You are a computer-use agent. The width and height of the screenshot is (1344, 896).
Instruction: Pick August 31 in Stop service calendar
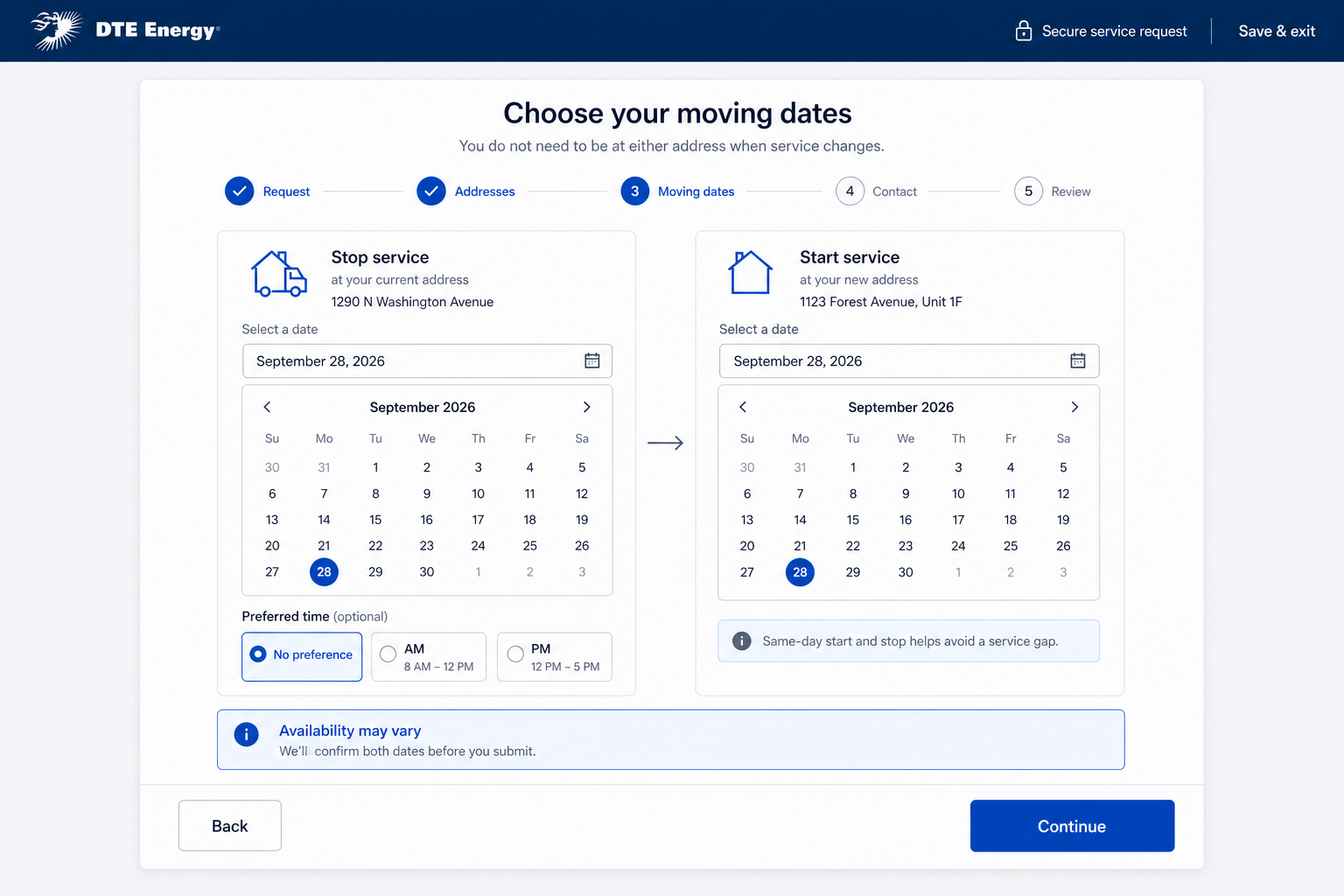(324, 467)
